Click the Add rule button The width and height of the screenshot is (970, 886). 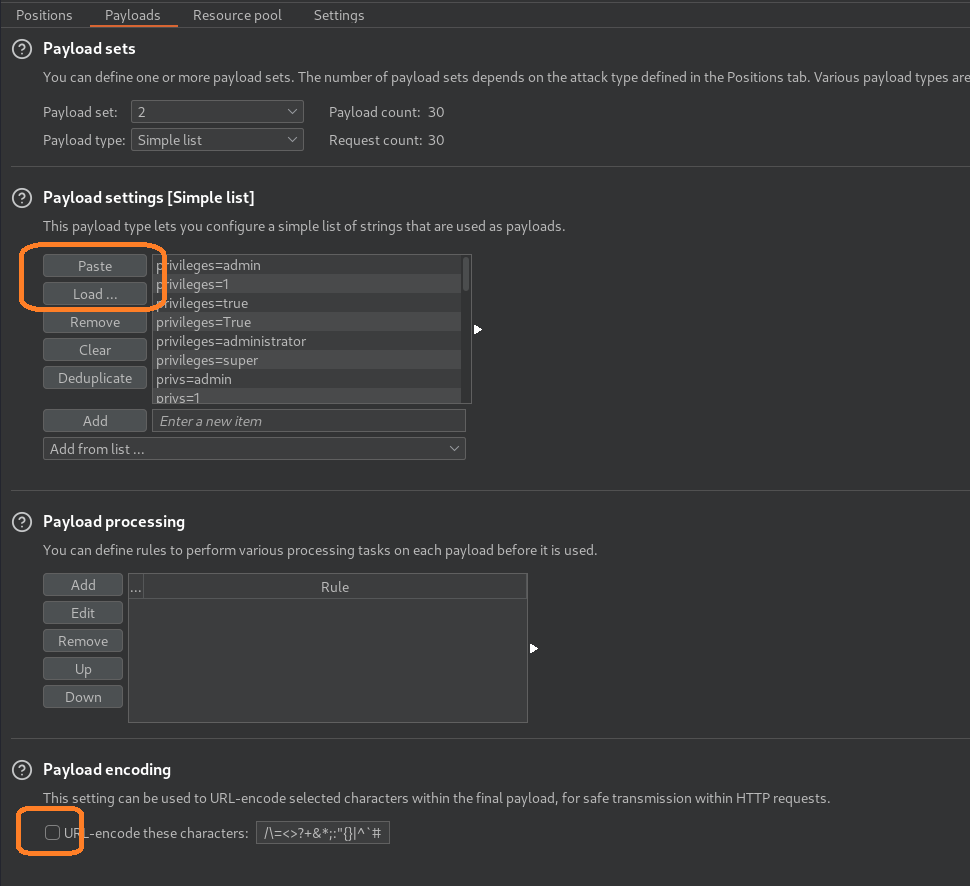(83, 584)
